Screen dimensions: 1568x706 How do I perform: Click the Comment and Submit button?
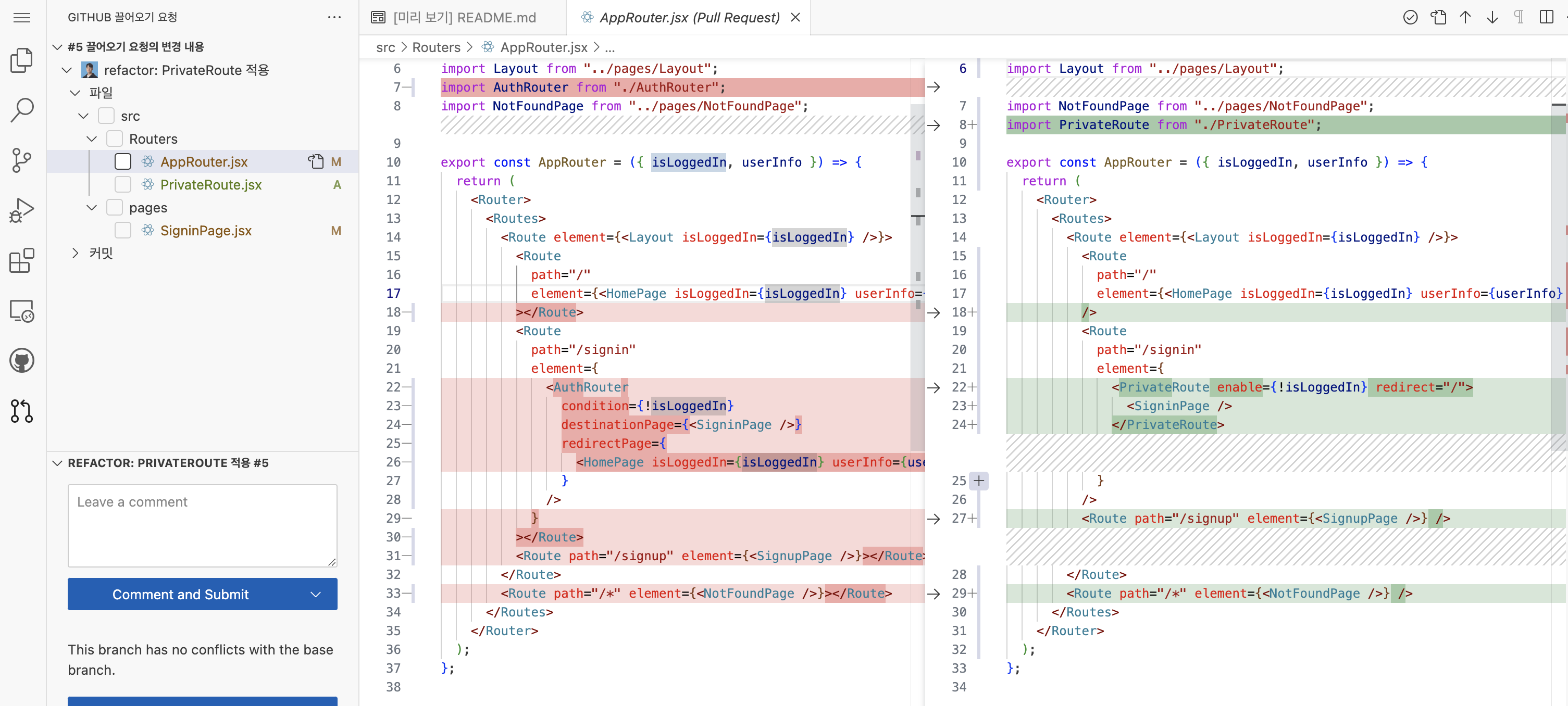click(x=180, y=594)
